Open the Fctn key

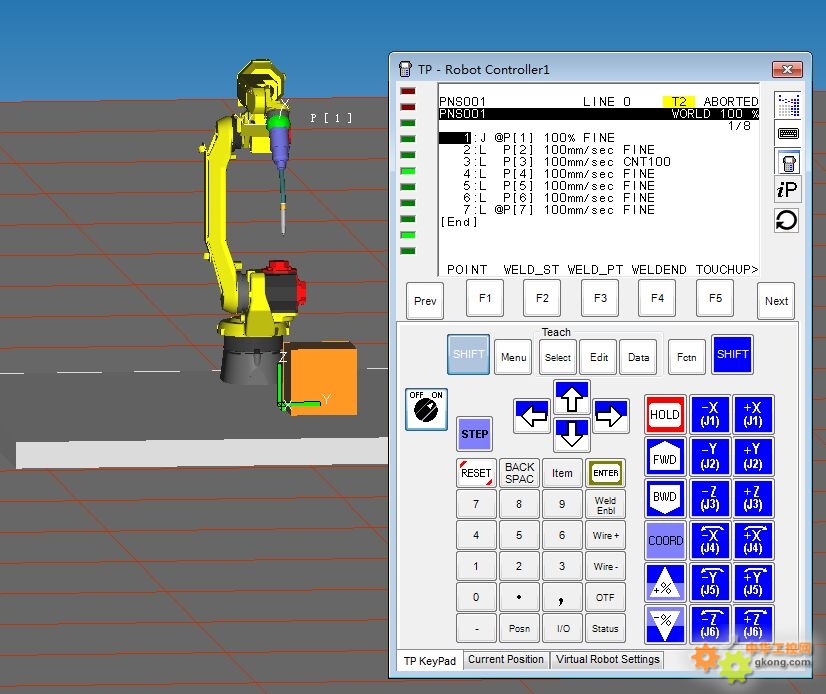tap(687, 357)
